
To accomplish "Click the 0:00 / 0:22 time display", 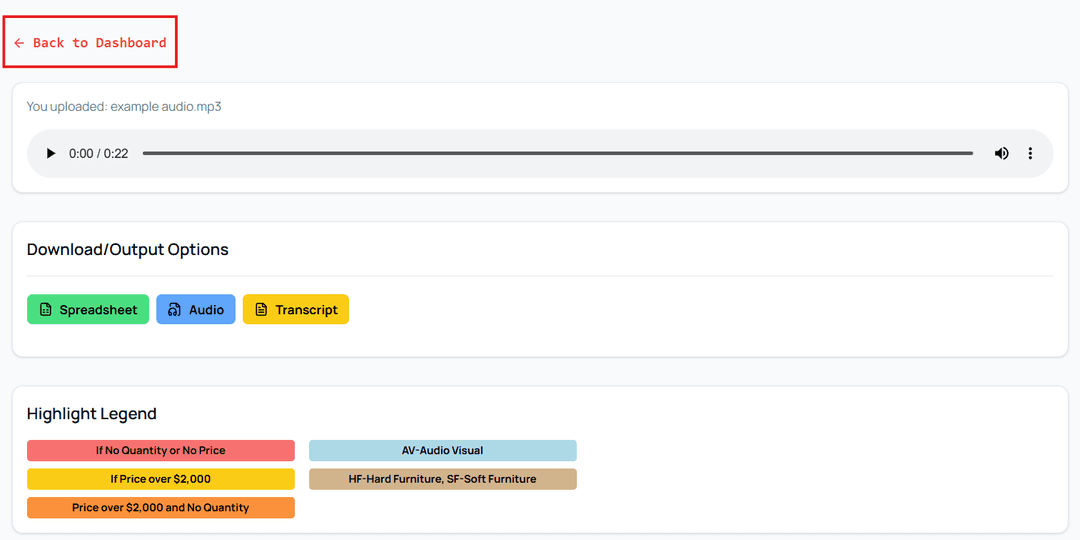I will pos(98,154).
